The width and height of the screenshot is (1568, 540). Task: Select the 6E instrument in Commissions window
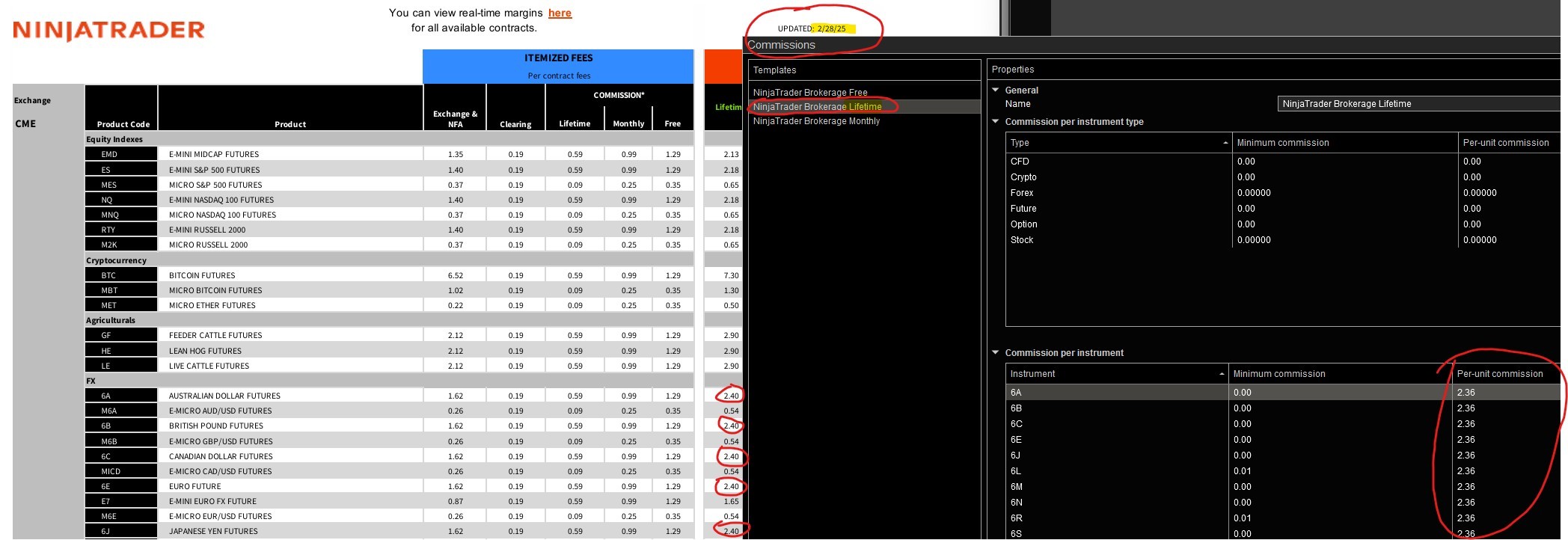click(x=1283, y=439)
